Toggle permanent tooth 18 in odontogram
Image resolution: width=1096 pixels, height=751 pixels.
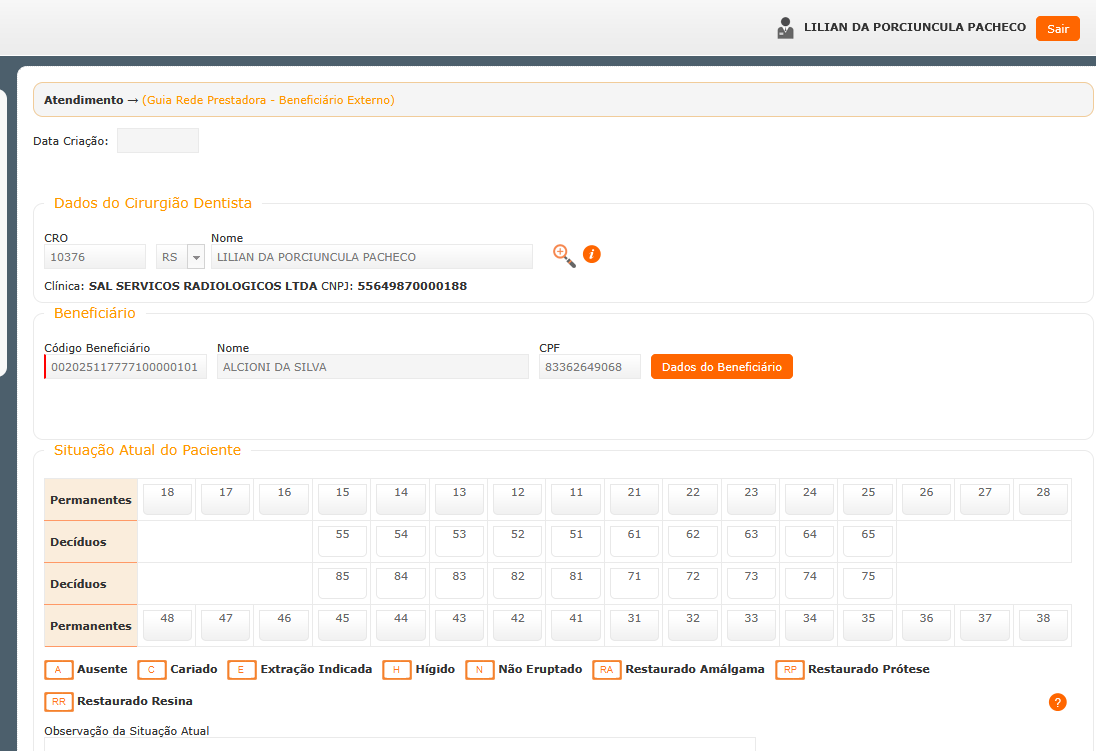click(167, 499)
